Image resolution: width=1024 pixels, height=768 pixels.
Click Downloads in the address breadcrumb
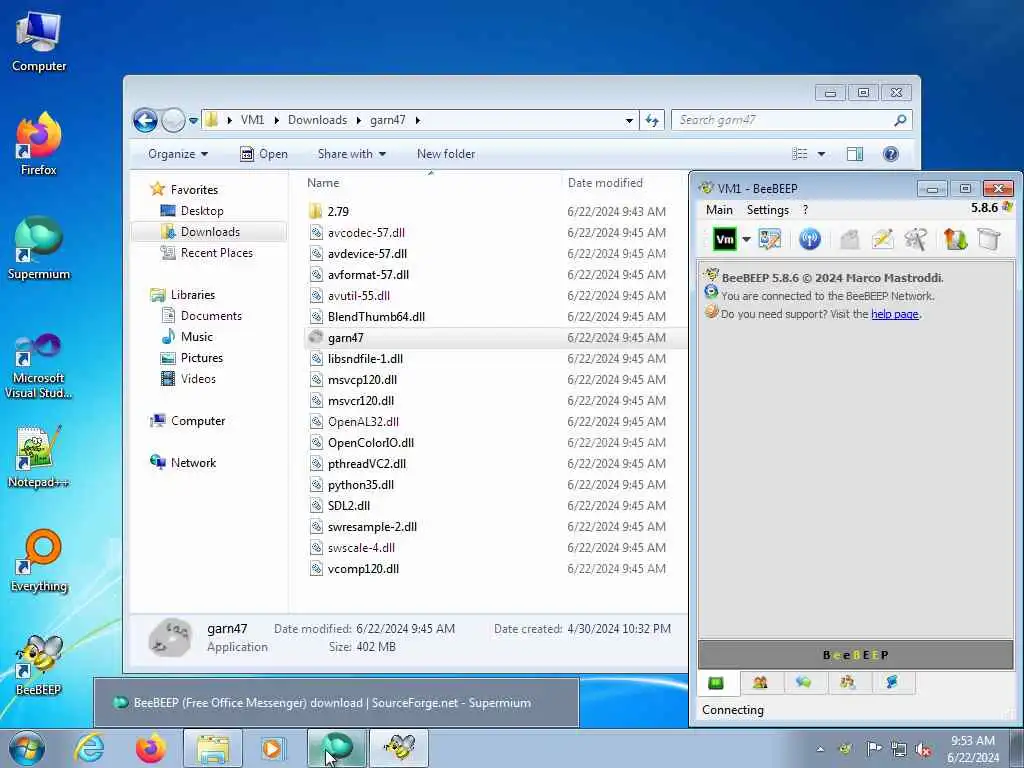pyautogui.click(x=317, y=120)
